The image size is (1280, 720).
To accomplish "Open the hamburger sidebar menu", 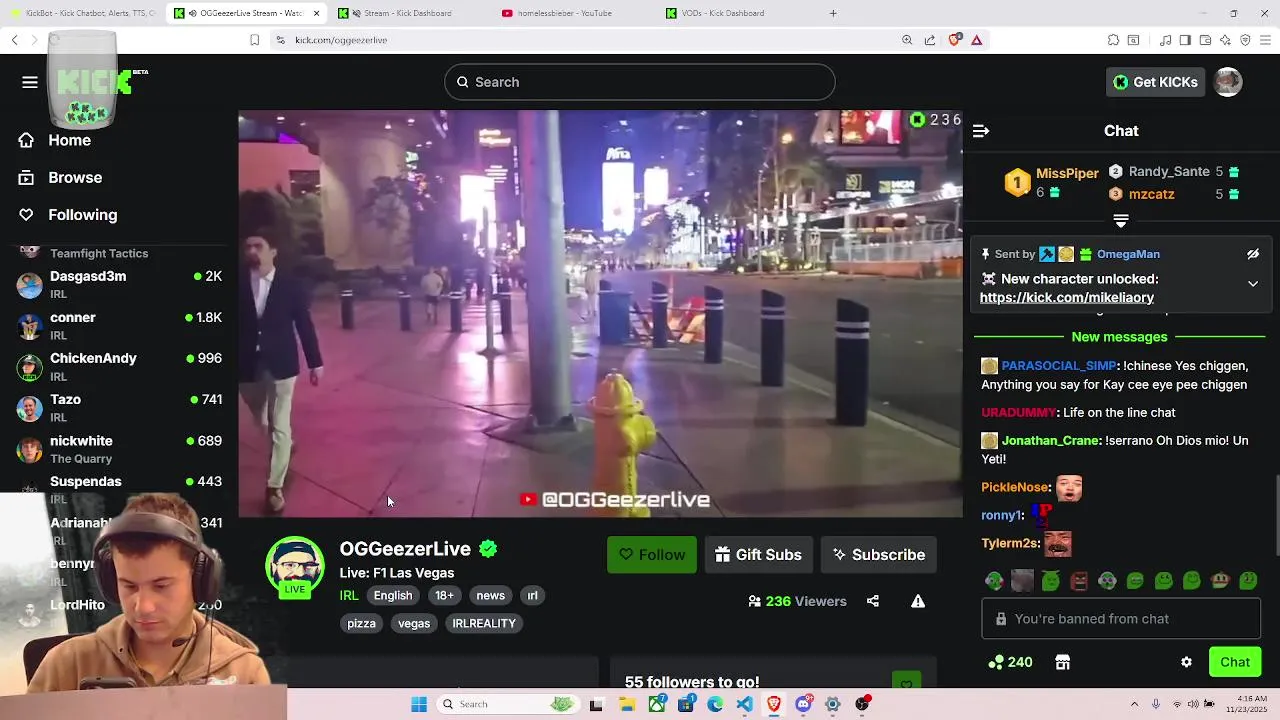I will pyautogui.click(x=30, y=82).
